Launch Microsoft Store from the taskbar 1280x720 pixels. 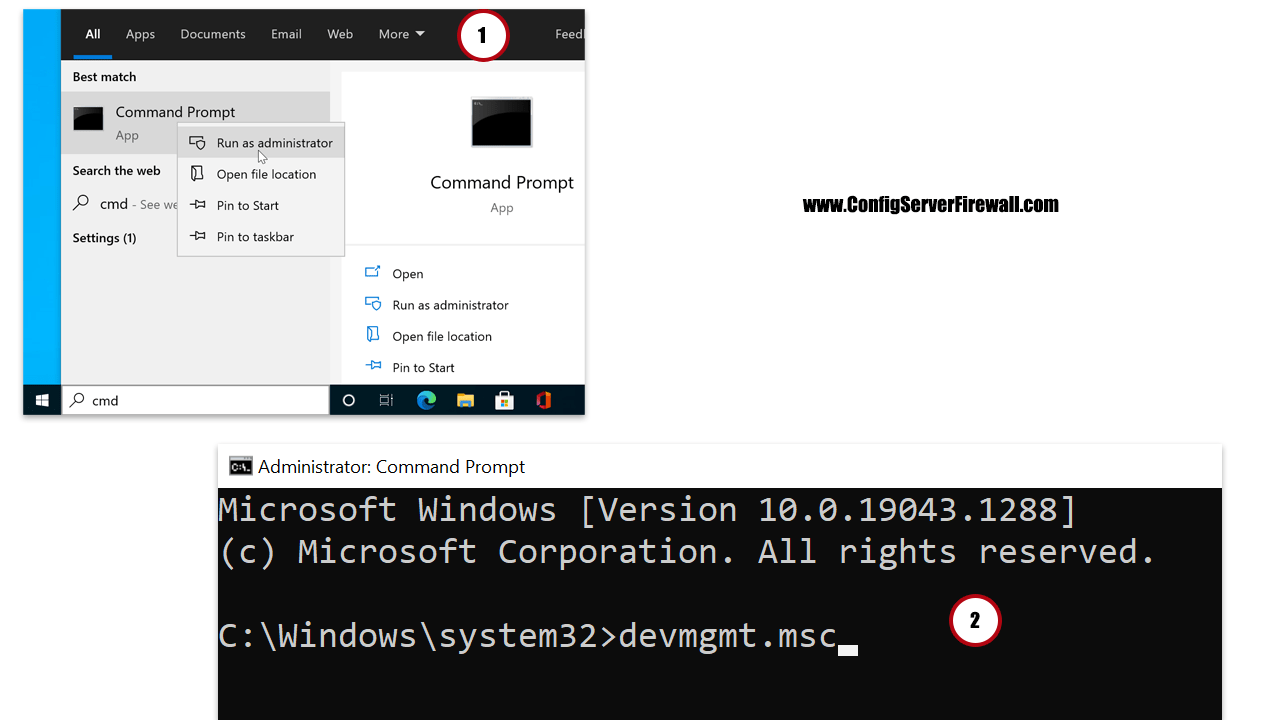tap(504, 399)
